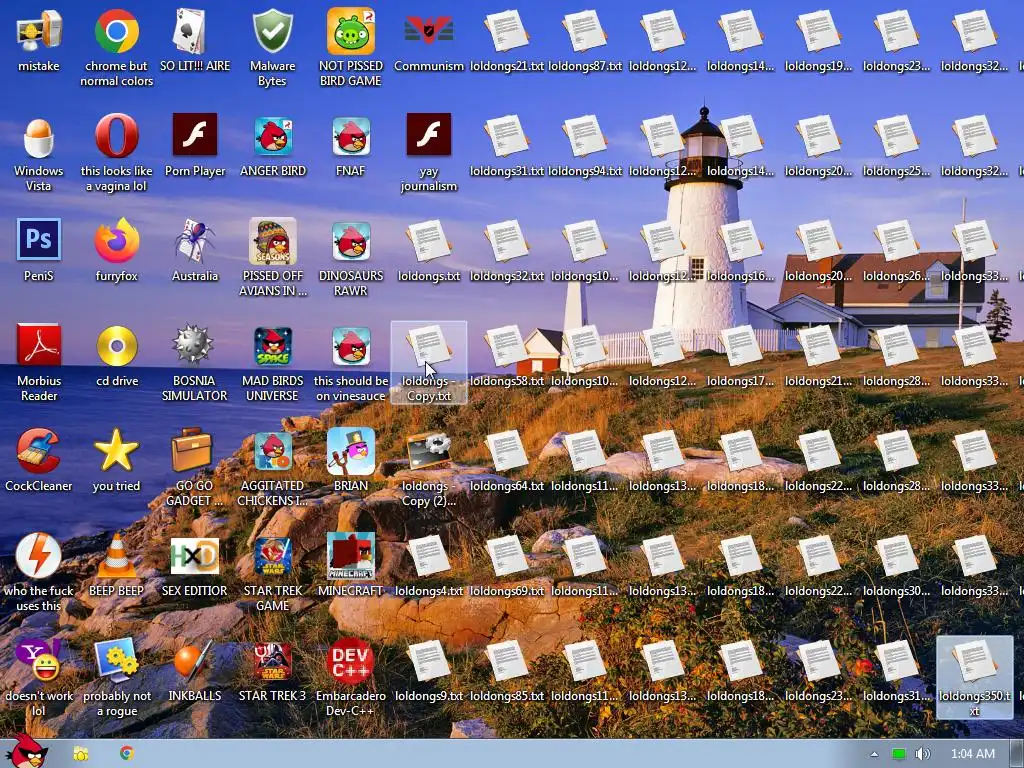Select file loldongs69.txt

click(507, 556)
